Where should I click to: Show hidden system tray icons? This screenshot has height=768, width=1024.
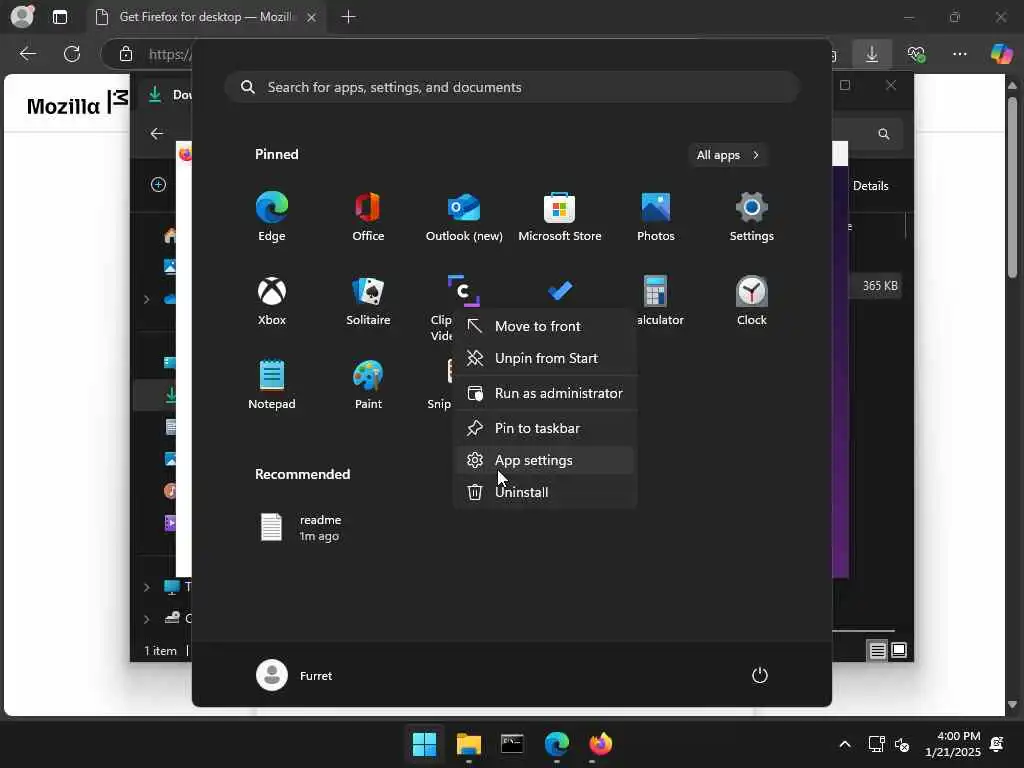click(844, 744)
